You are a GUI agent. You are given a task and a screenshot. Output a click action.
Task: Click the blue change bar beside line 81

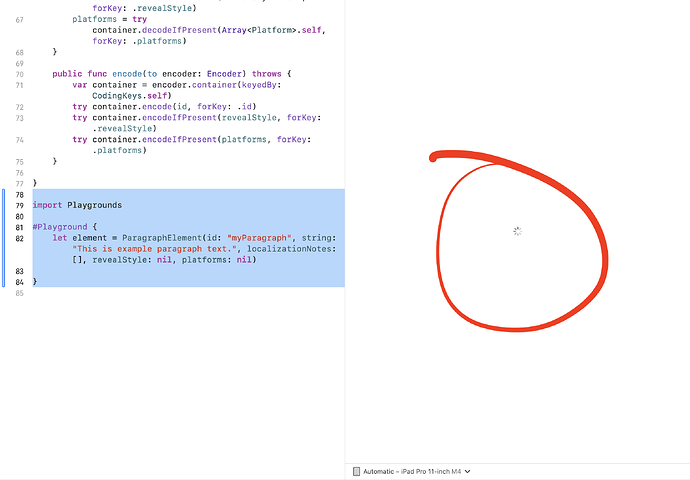click(4, 238)
